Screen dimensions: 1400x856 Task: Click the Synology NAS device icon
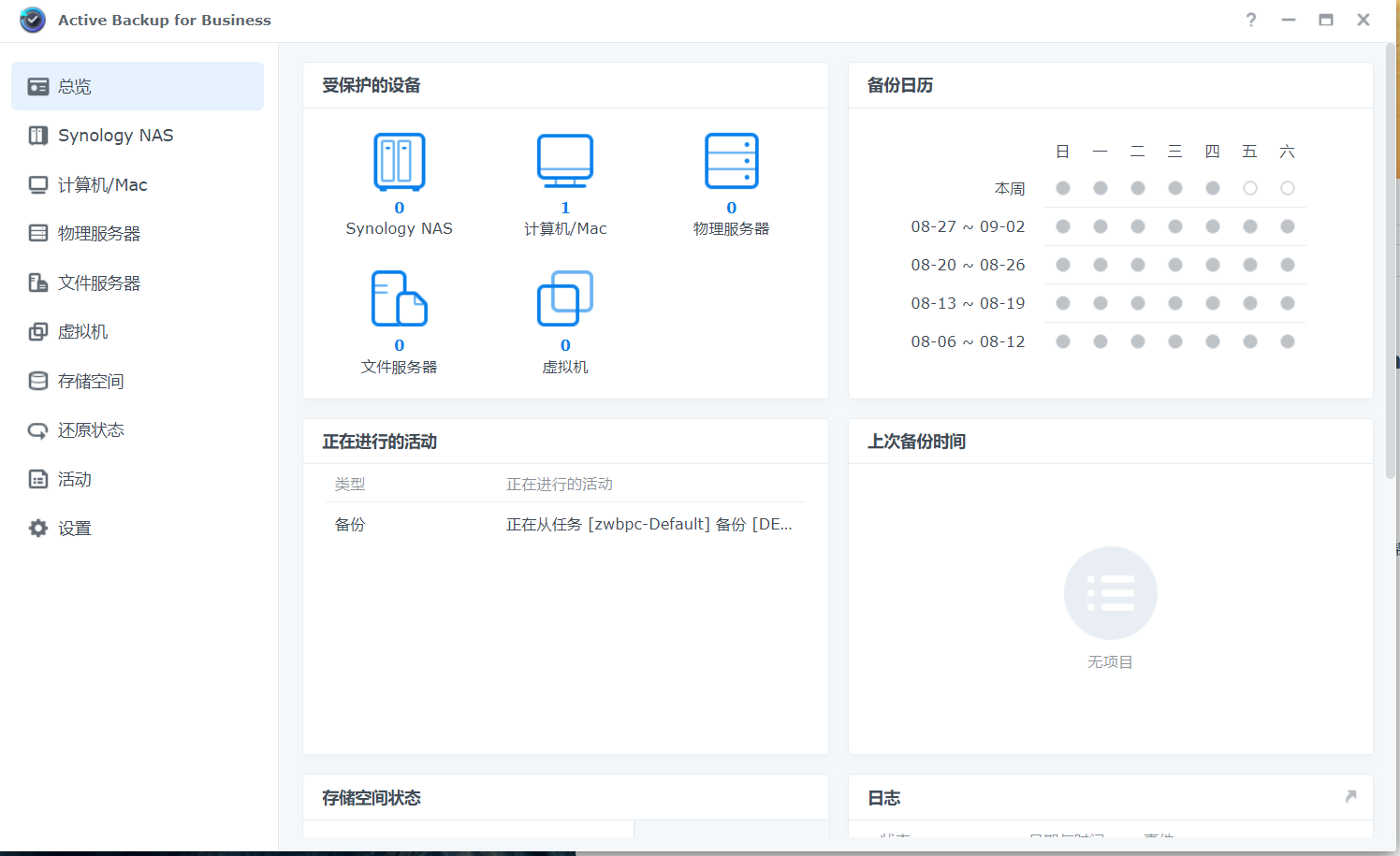(x=400, y=162)
